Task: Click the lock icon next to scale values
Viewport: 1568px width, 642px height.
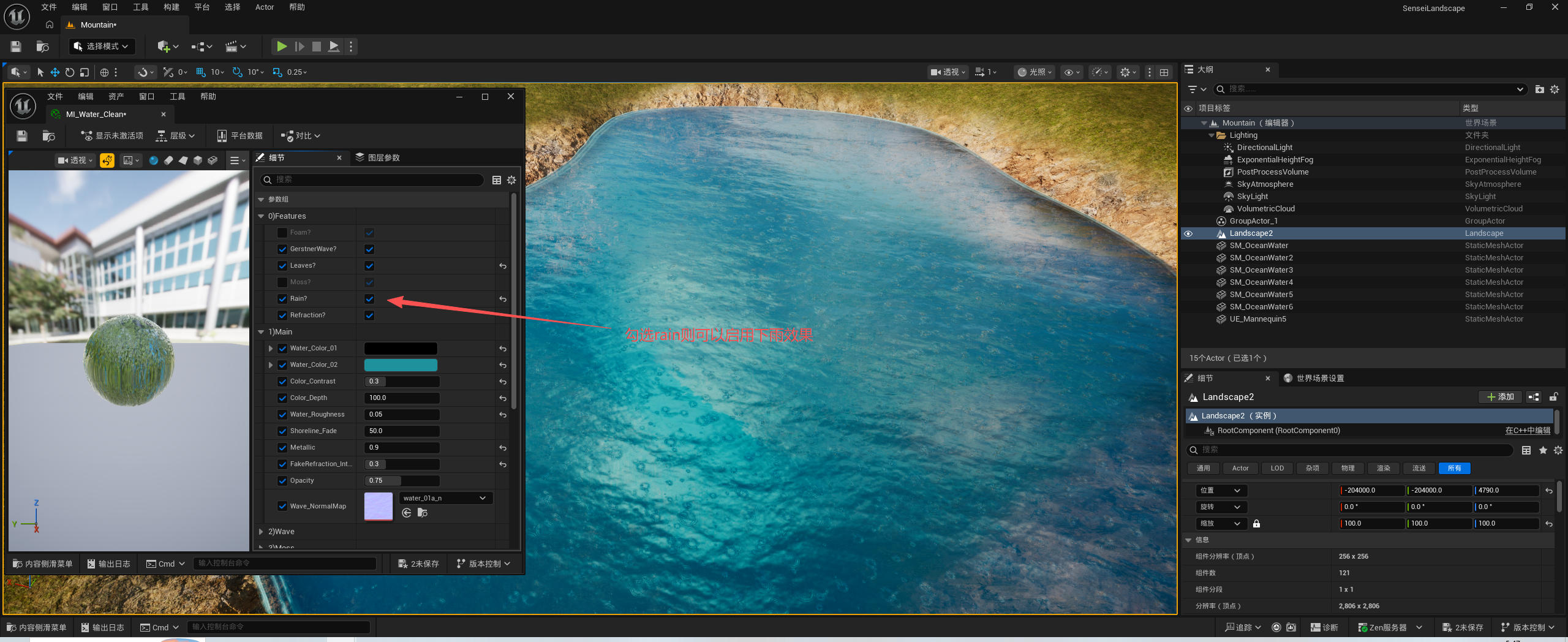Action: (1256, 524)
